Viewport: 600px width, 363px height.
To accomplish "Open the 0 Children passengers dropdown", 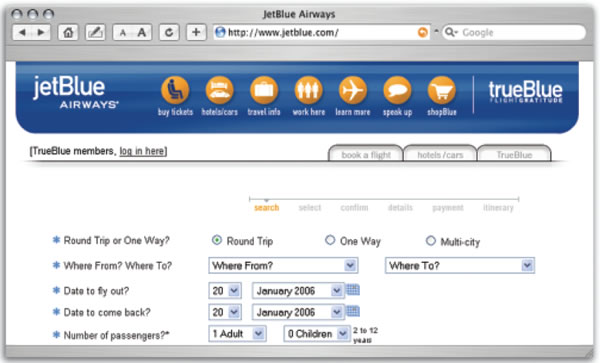I will pos(317,334).
